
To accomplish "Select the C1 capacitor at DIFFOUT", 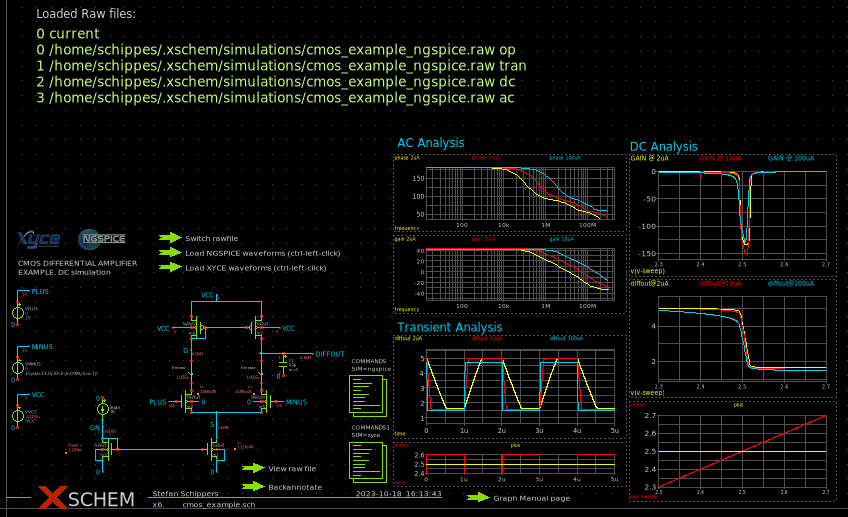I will [284, 366].
